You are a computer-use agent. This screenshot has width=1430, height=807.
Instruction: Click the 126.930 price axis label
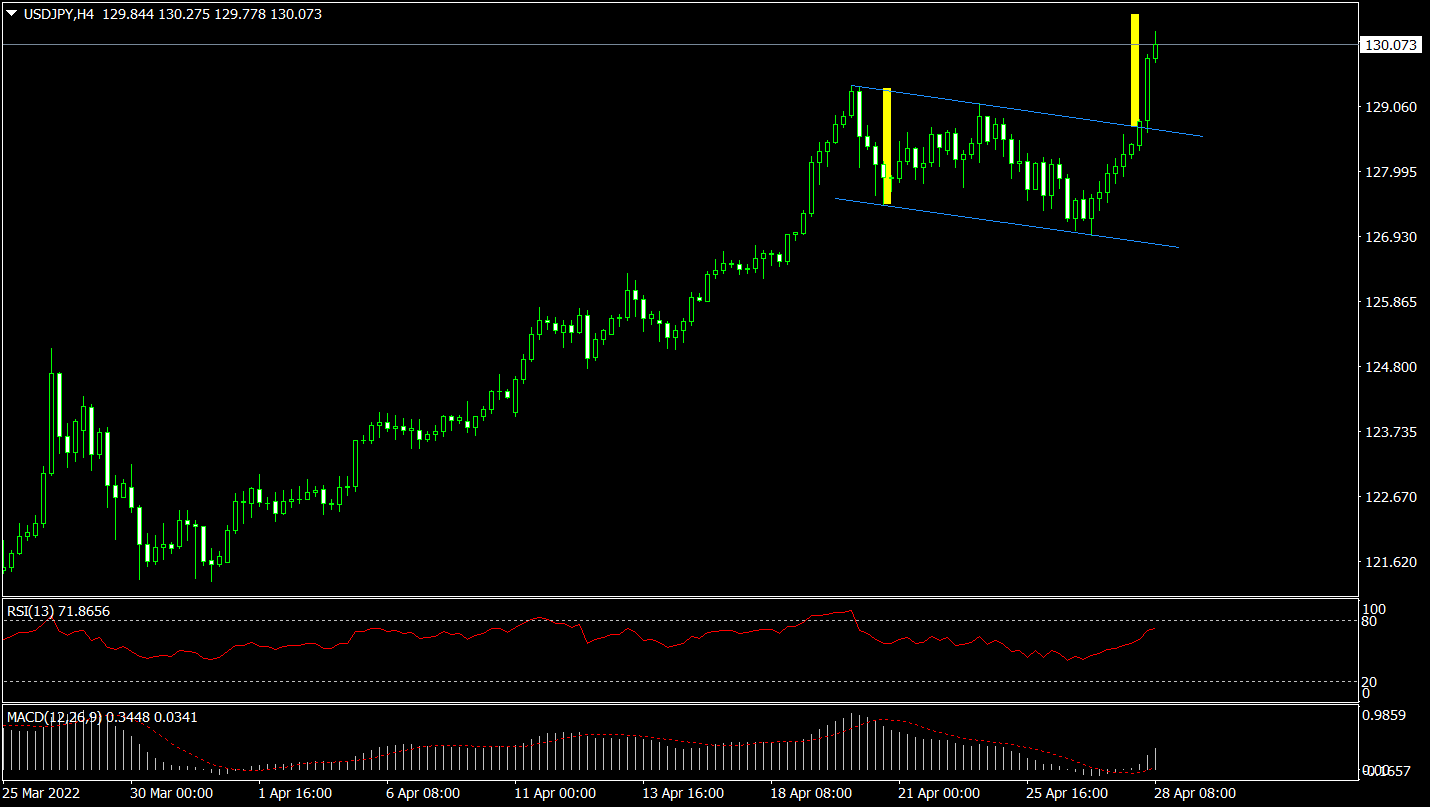1392,237
